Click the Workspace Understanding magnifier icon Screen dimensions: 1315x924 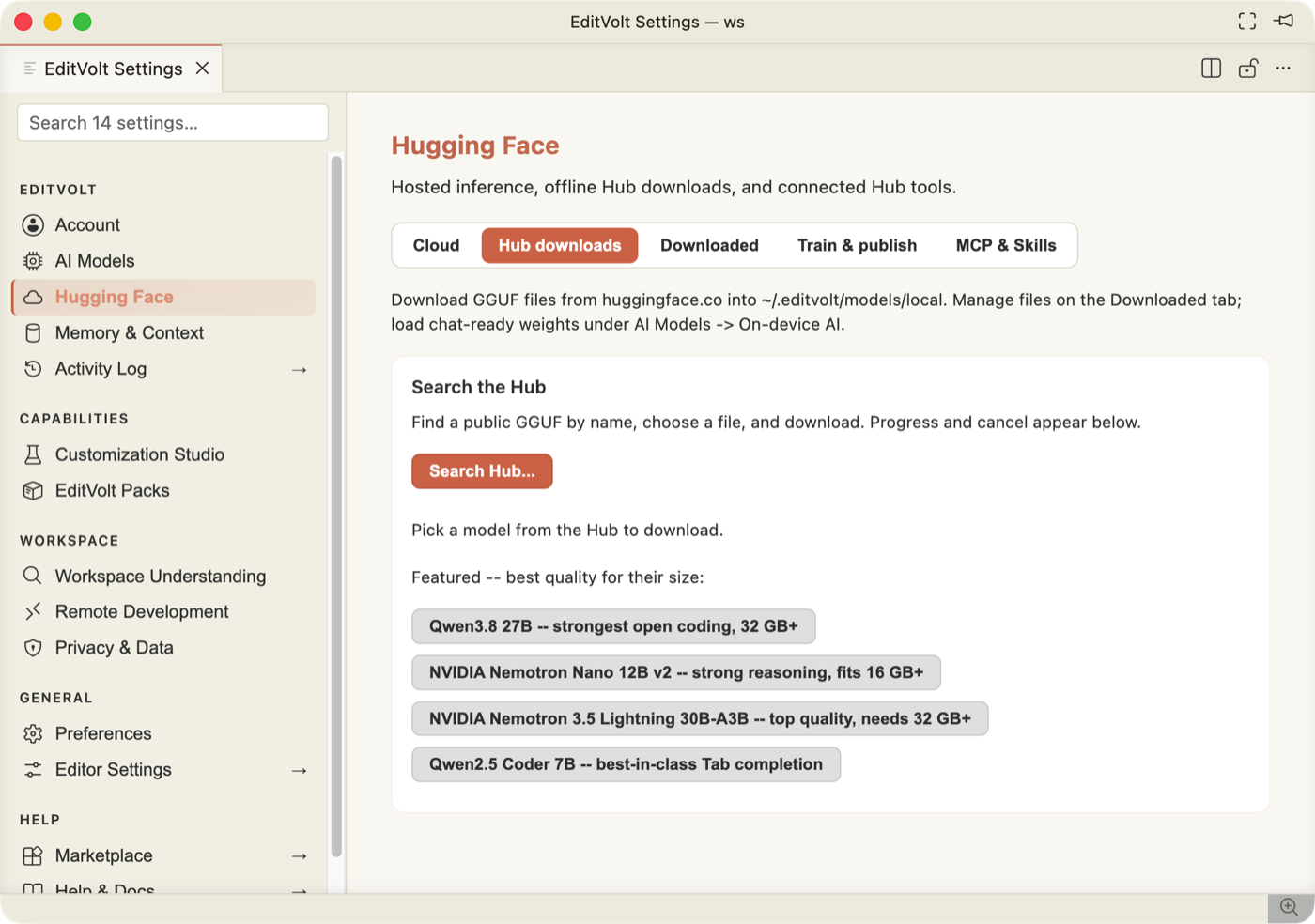(x=33, y=576)
